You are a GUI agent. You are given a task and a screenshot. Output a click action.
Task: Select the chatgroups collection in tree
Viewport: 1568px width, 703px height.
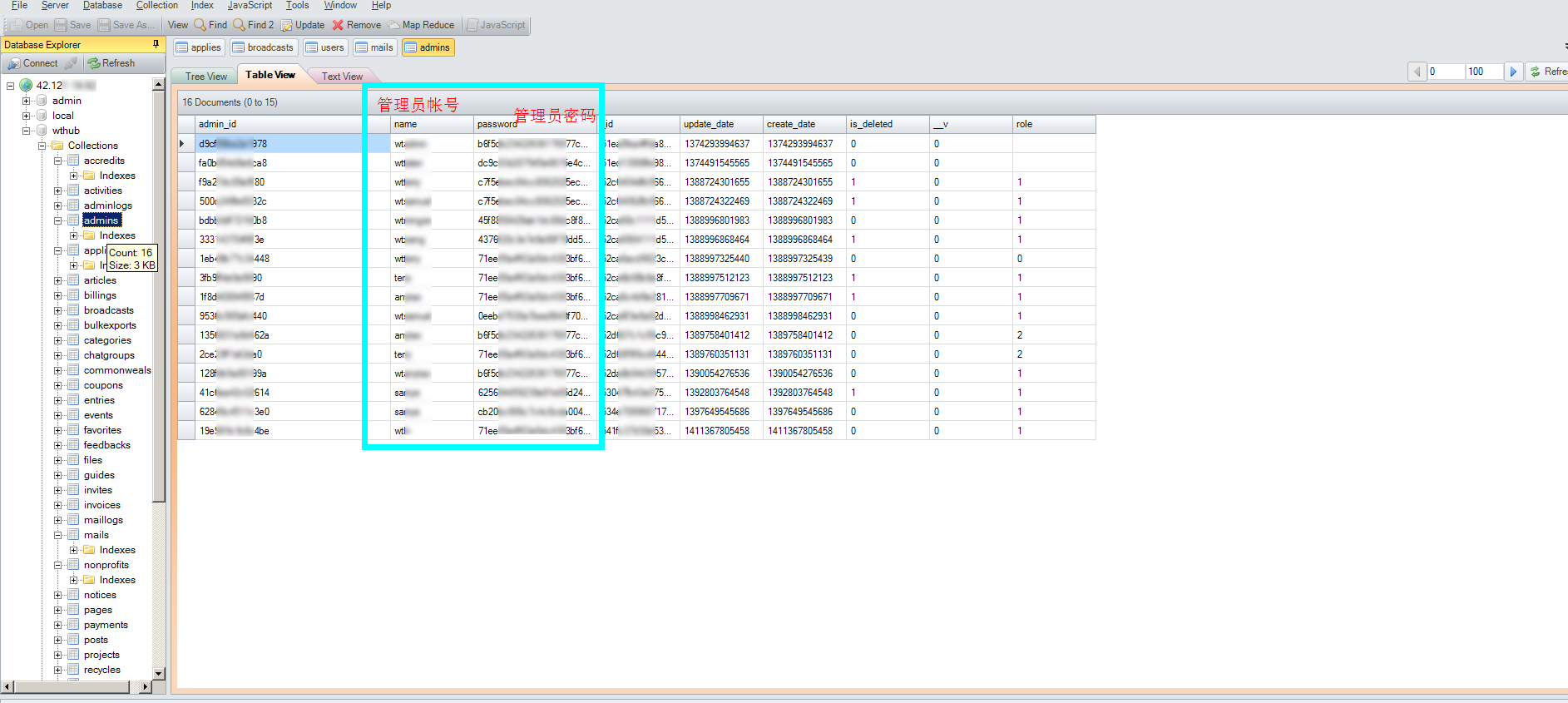coord(109,355)
